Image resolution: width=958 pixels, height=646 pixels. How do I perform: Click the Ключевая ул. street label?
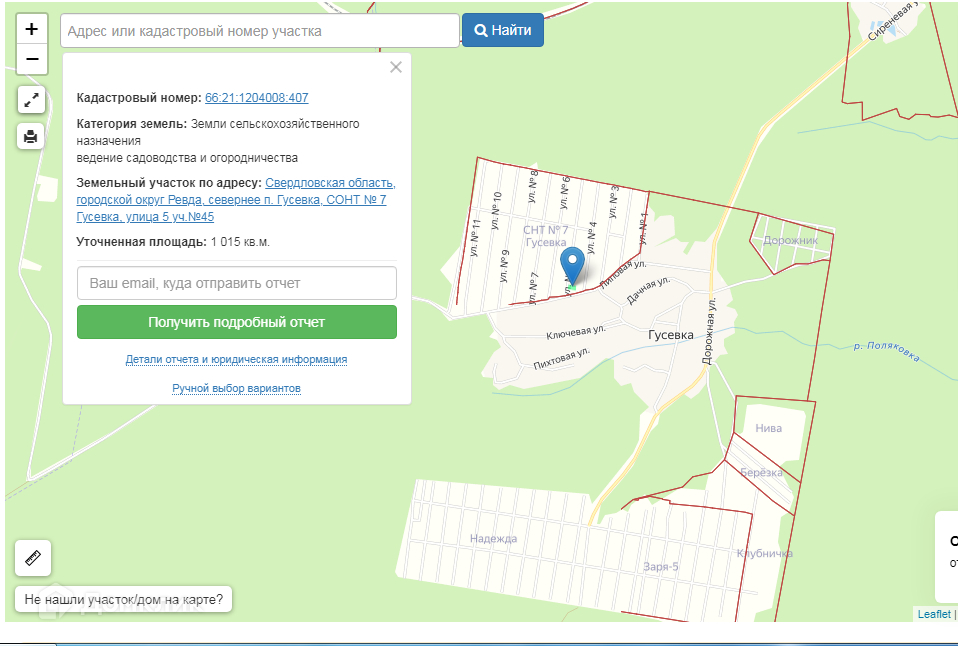pyautogui.click(x=576, y=331)
